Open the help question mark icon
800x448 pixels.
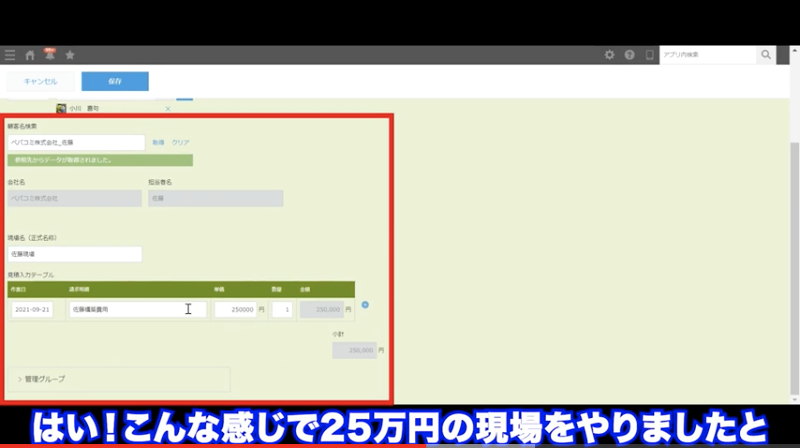630,55
